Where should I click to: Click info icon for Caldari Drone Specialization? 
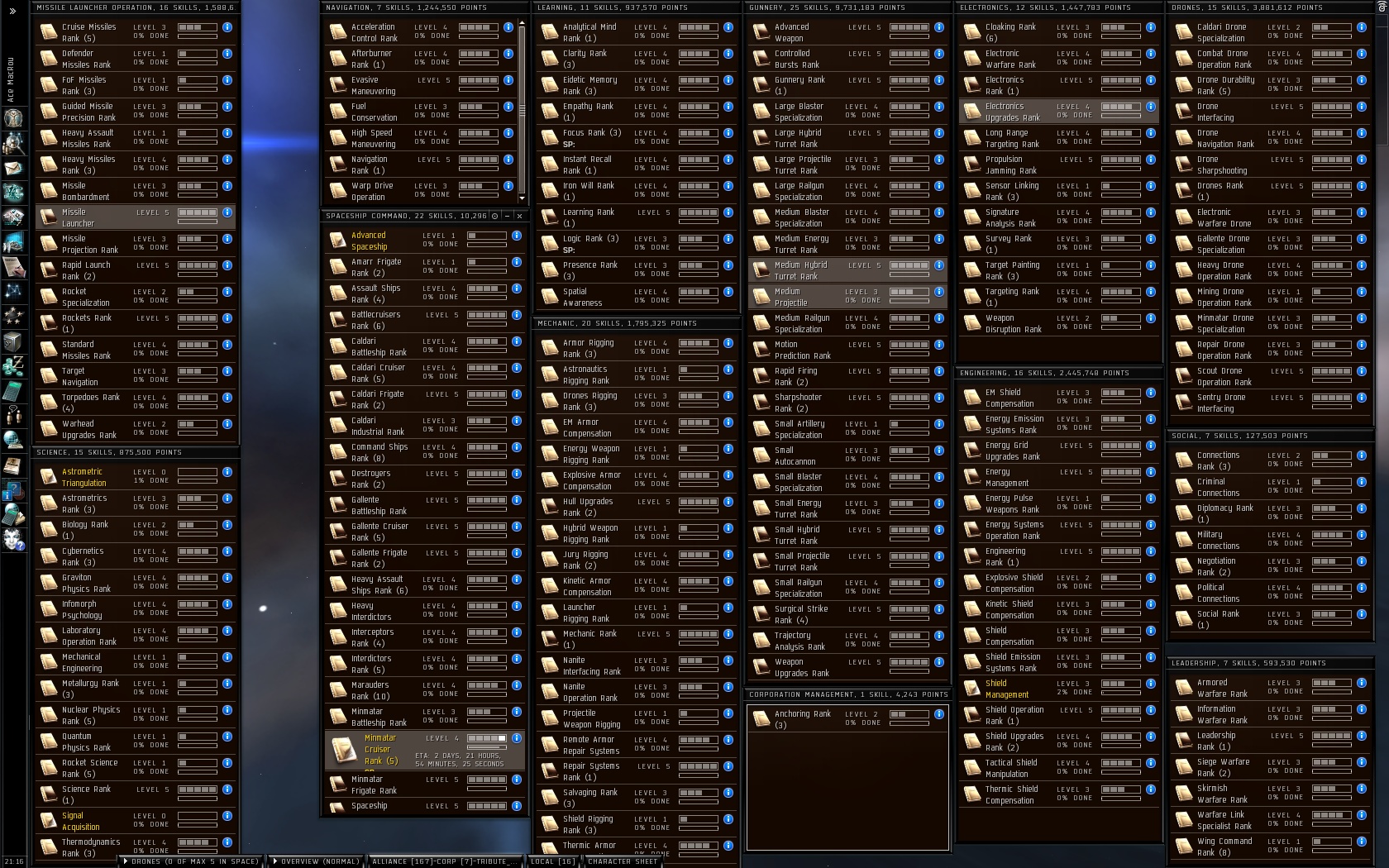1361,27
